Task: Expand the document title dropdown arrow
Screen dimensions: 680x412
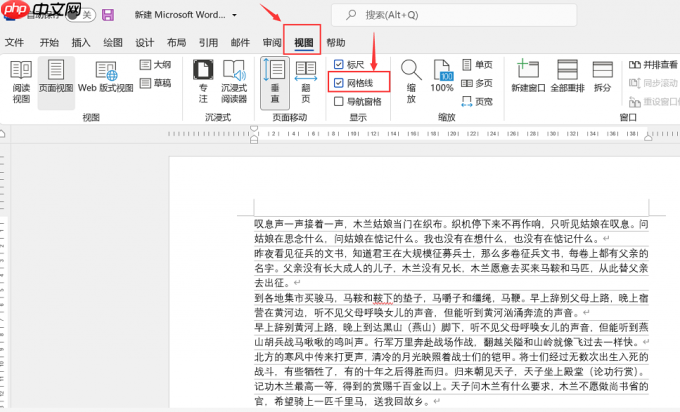Action: pyautogui.click(x=235, y=15)
